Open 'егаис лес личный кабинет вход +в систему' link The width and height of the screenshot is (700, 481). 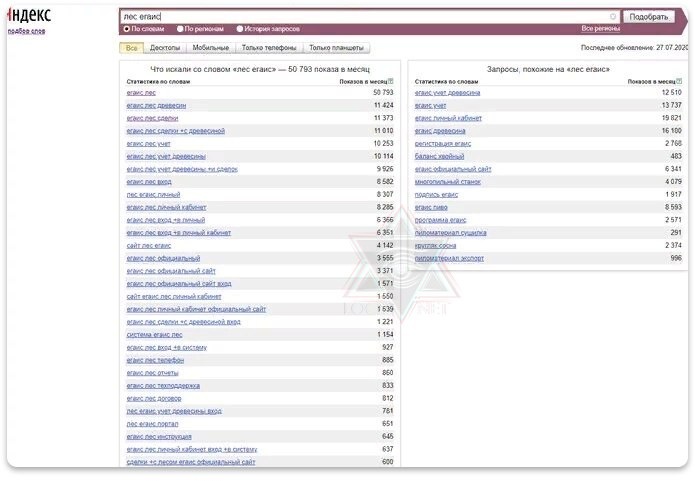[192, 449]
